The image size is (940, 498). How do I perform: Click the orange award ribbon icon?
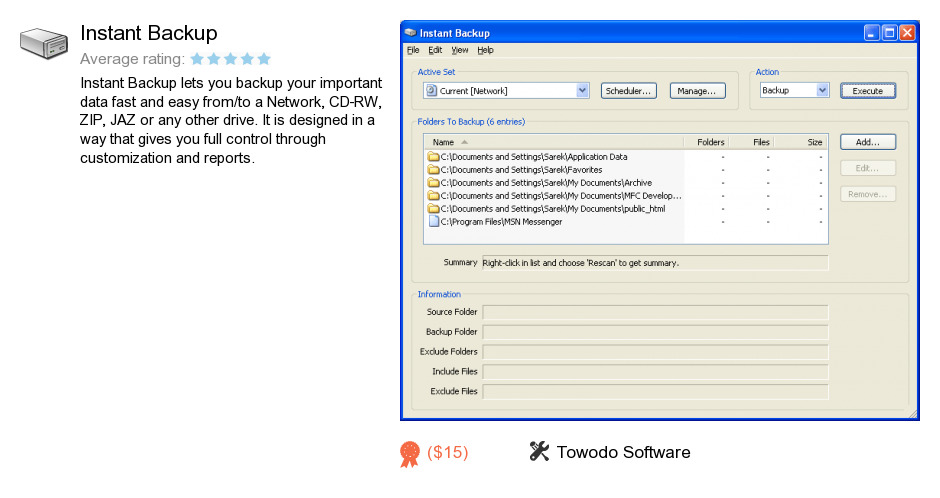click(x=410, y=454)
